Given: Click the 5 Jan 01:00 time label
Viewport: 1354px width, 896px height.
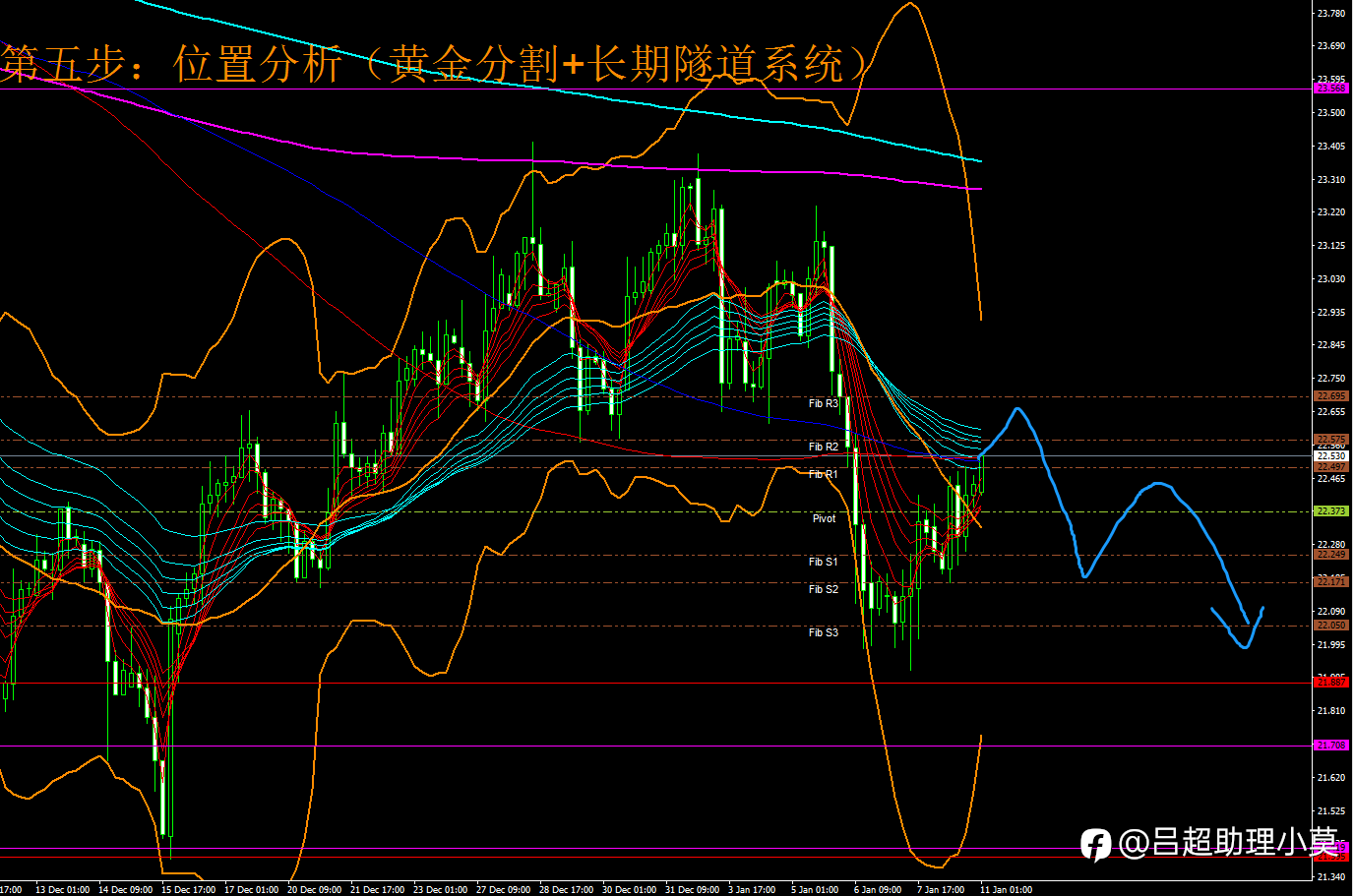Looking at the screenshot, I should coord(816,890).
